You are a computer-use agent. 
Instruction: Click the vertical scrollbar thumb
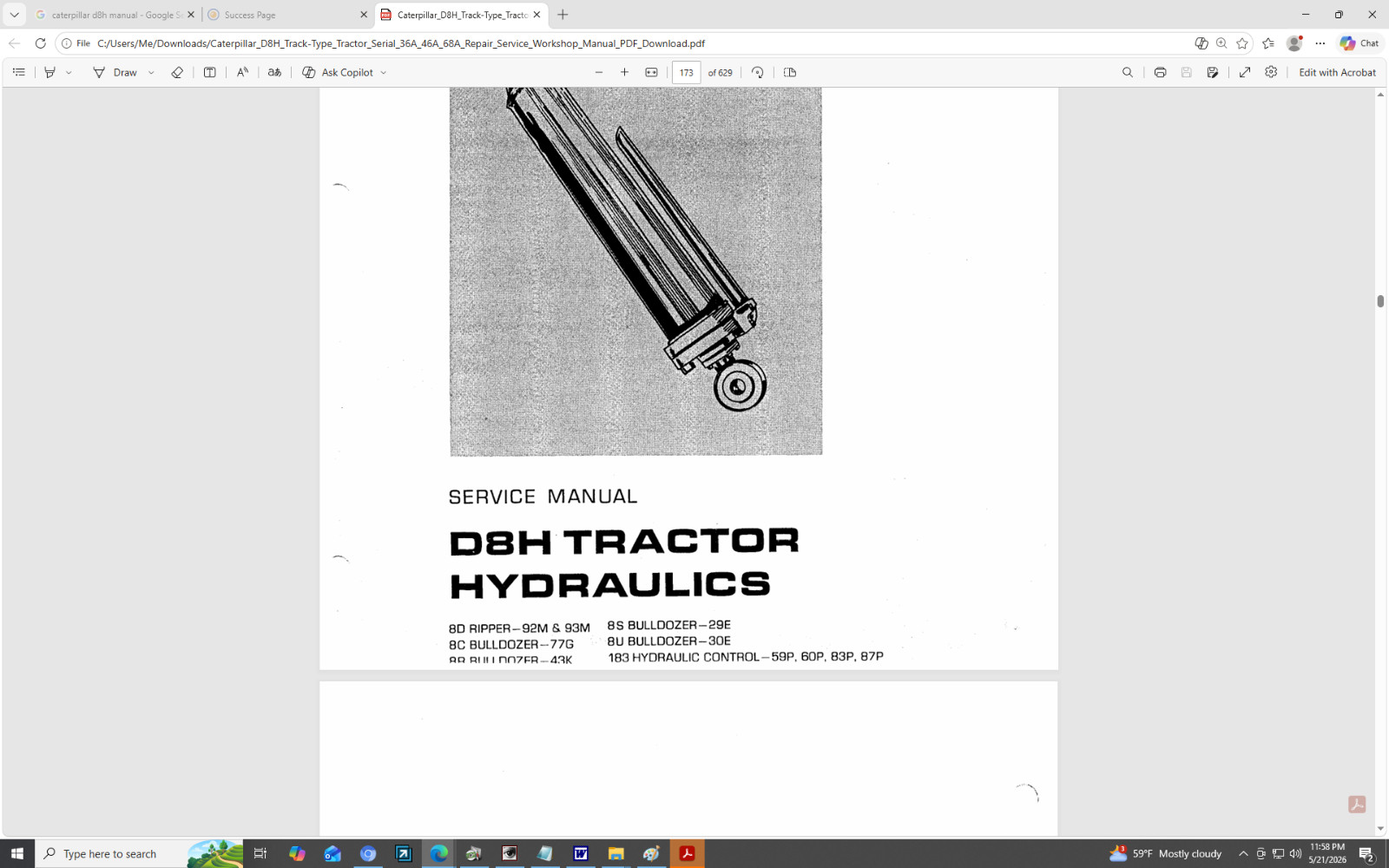[x=1380, y=301]
